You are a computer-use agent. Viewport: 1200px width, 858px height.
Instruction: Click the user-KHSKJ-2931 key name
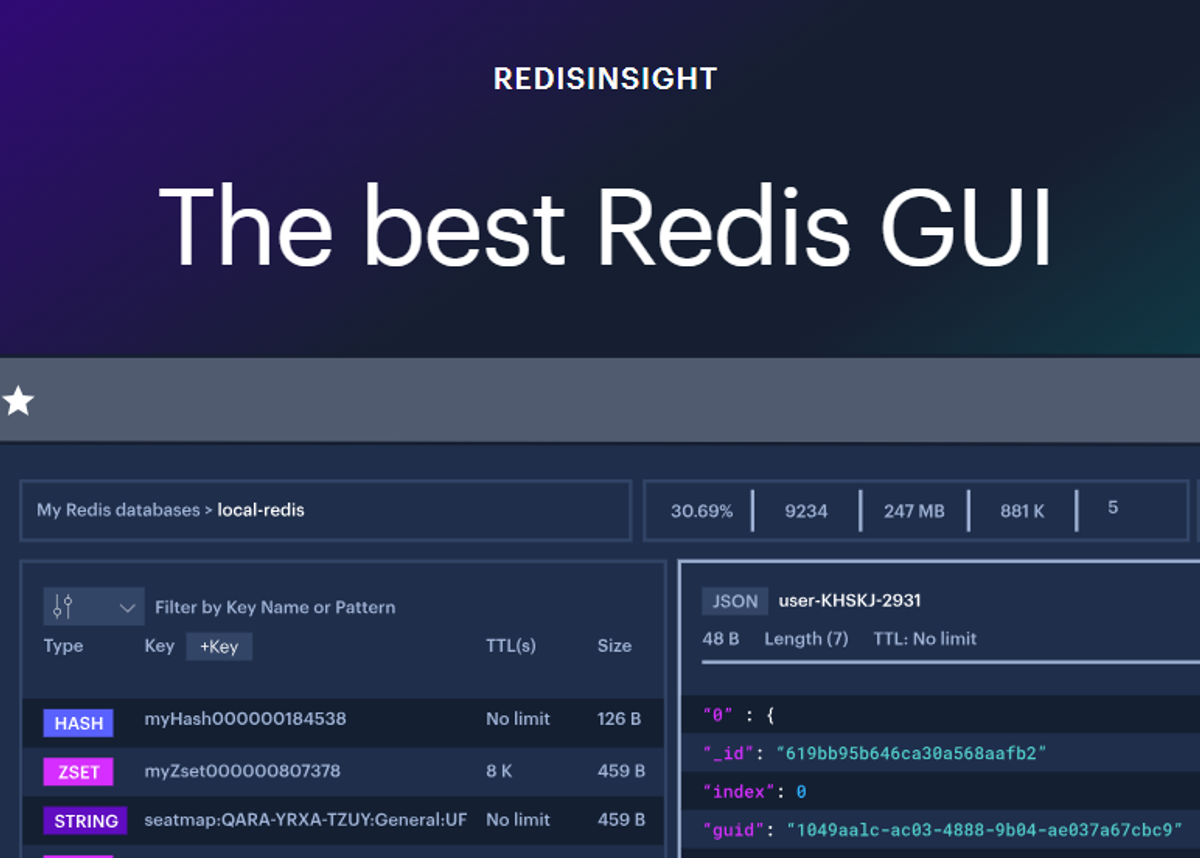[x=847, y=600]
